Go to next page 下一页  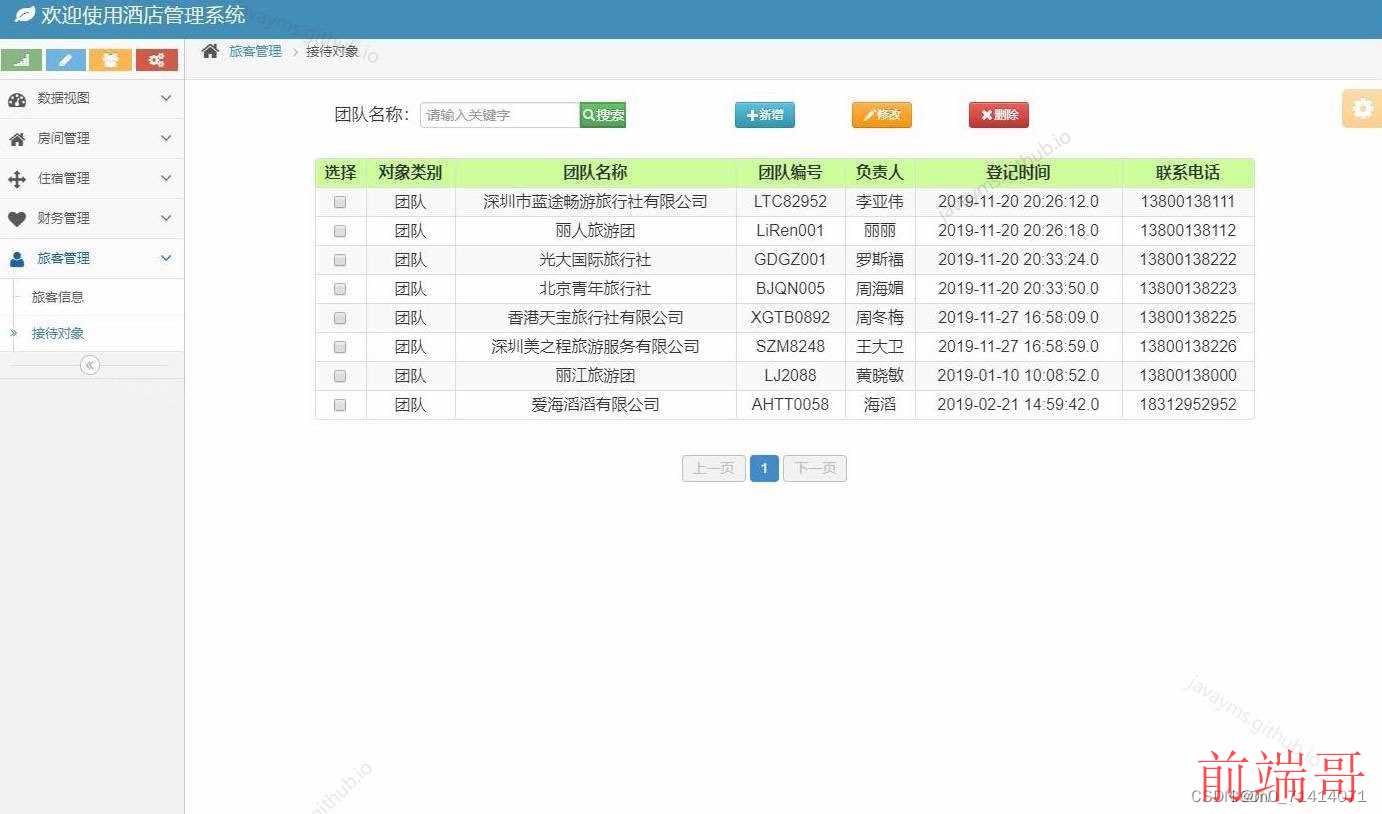click(815, 468)
